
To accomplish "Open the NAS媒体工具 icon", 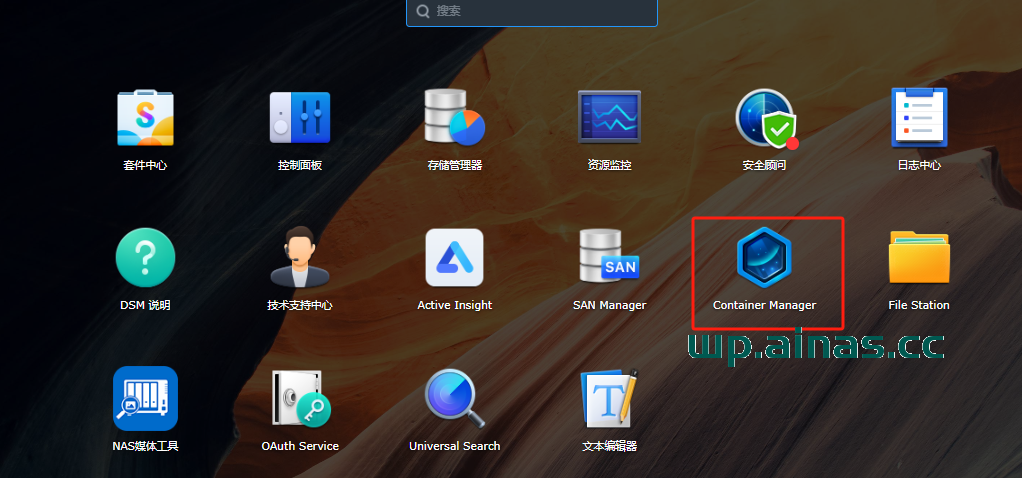I will pyautogui.click(x=145, y=398).
